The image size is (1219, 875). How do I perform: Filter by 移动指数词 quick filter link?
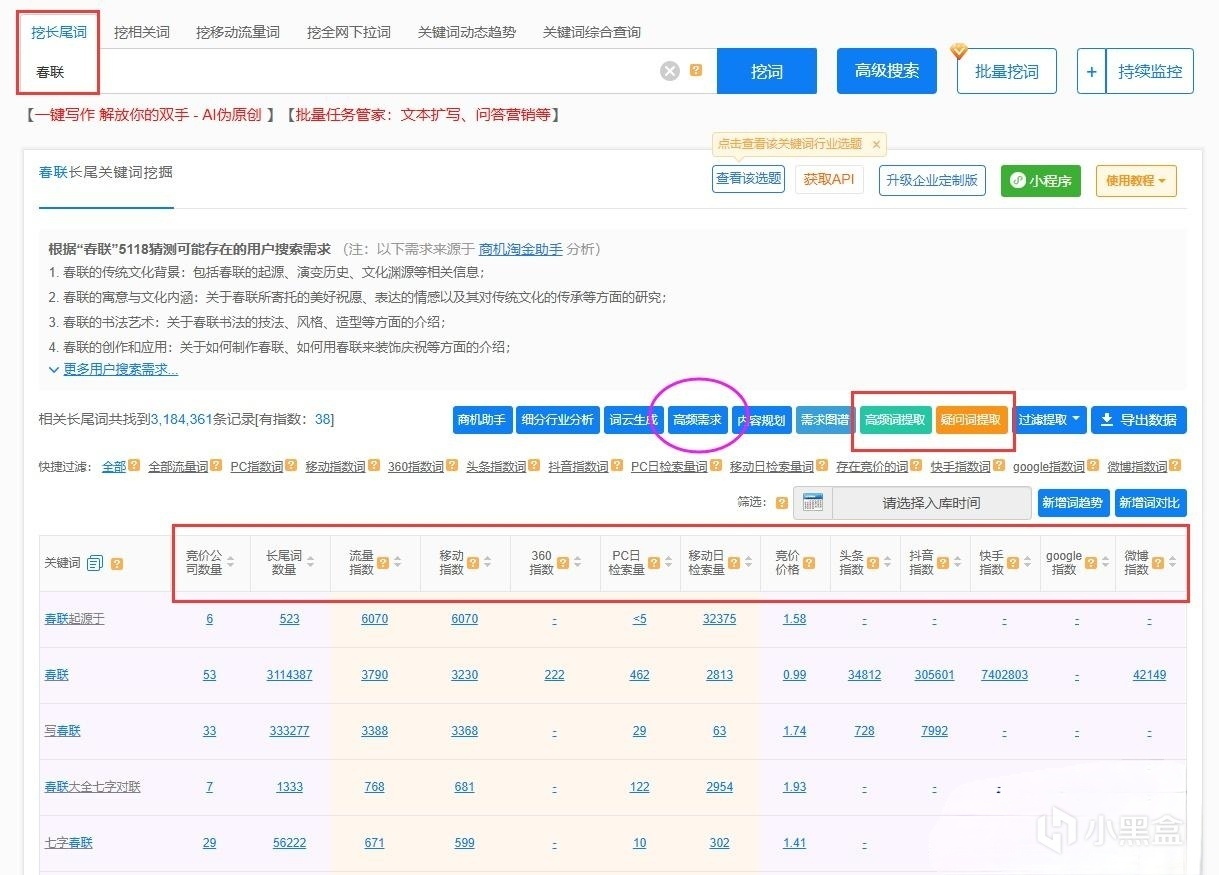coord(337,466)
